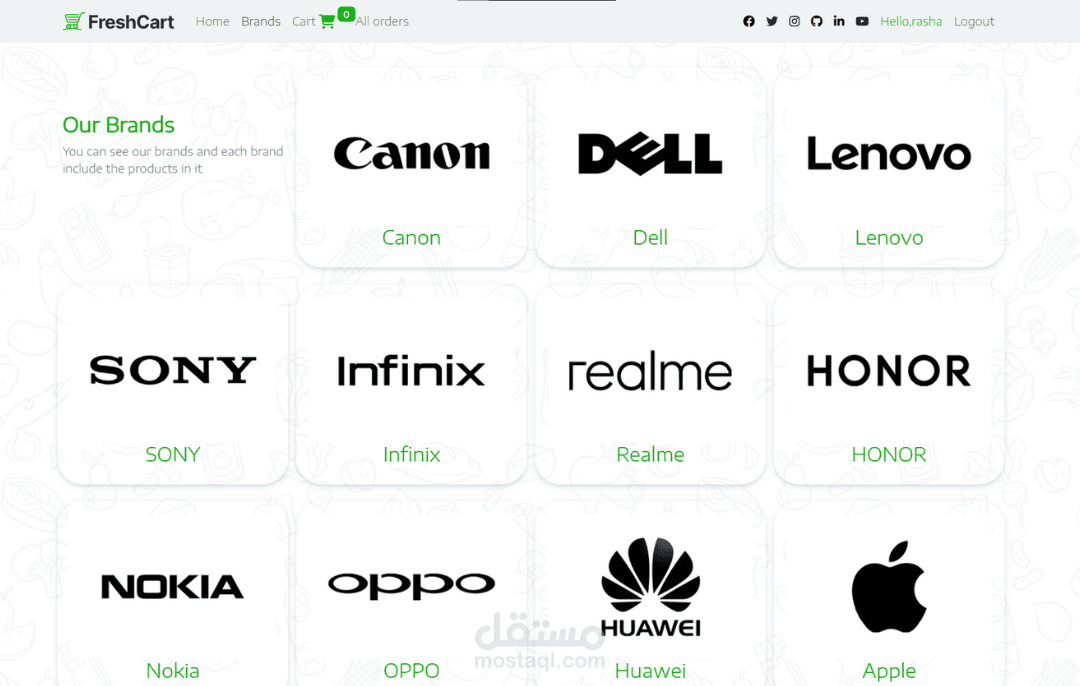Click the green OPPO brand label
This screenshot has width=1080, height=686.
412,671
